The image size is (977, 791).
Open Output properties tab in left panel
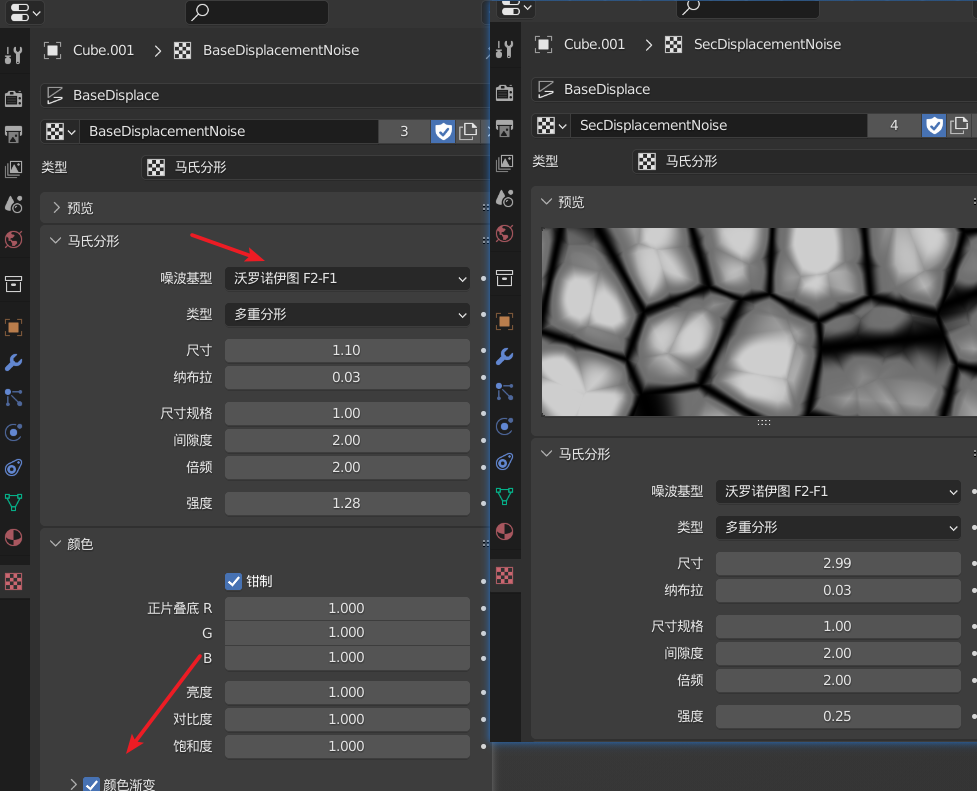(14, 133)
